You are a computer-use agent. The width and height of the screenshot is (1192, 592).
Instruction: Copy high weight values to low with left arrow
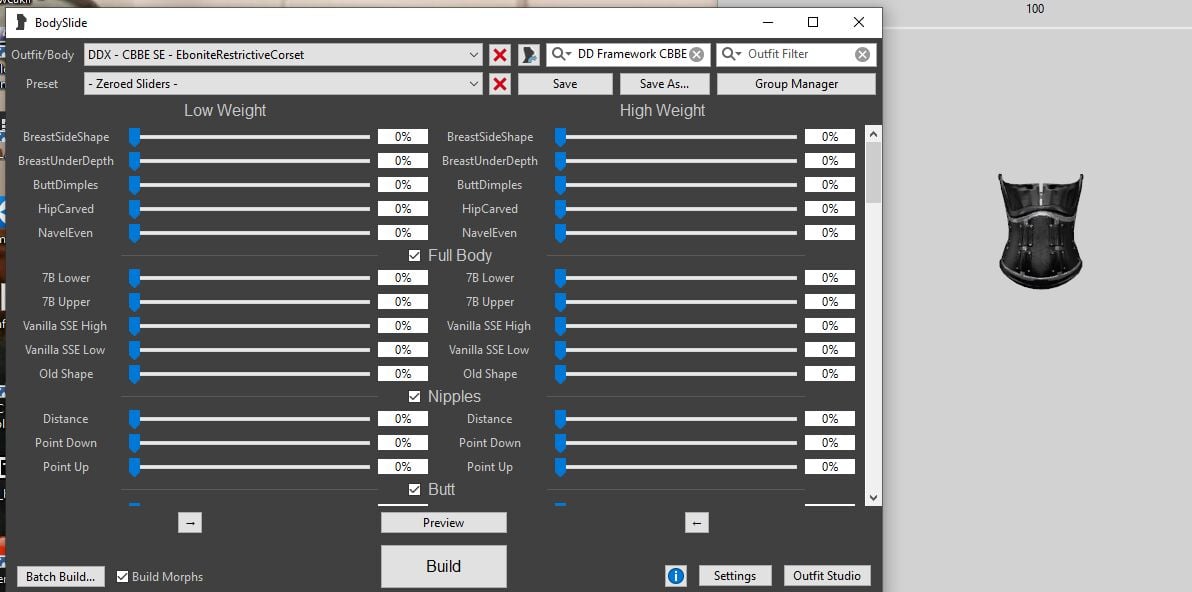(x=696, y=523)
